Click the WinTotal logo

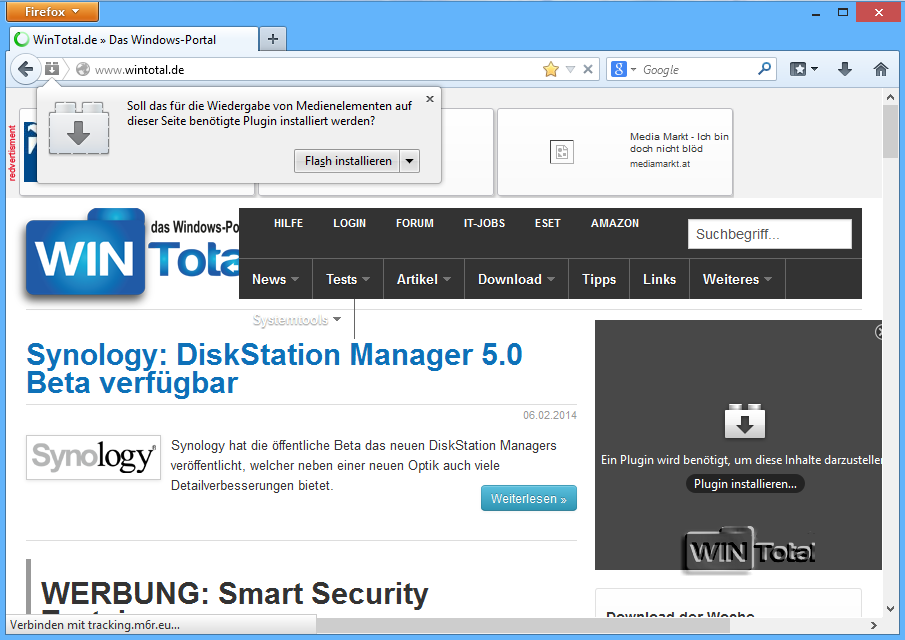click(133, 254)
